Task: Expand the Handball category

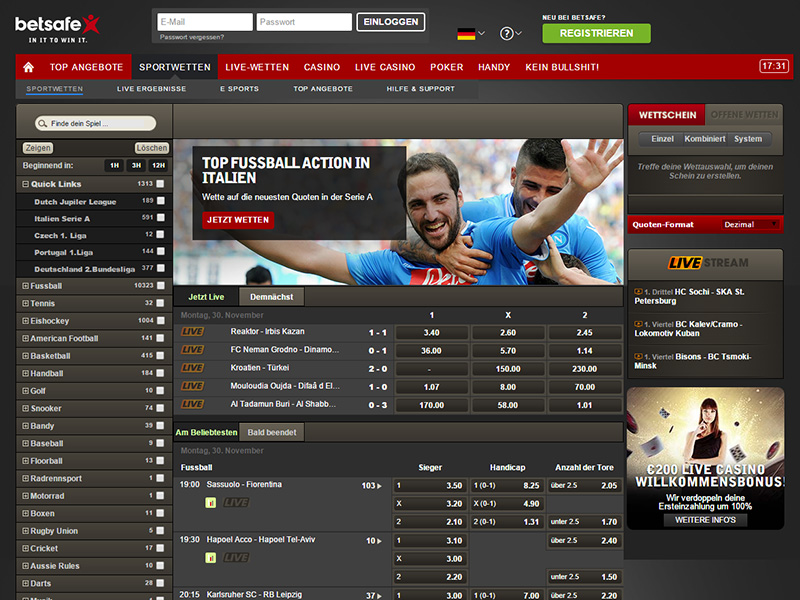Action: coord(25,373)
